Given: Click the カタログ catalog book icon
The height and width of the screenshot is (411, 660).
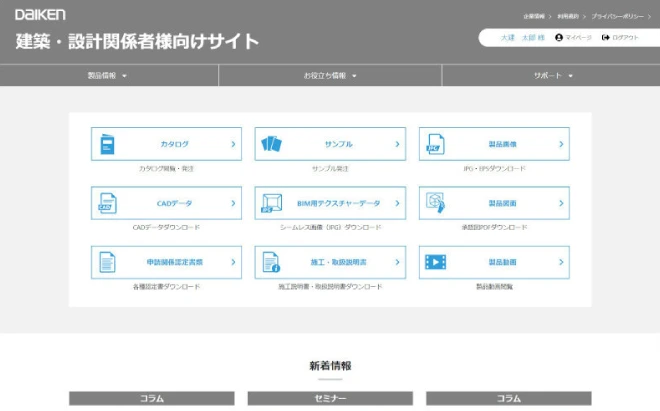Looking at the screenshot, I should (x=107, y=144).
